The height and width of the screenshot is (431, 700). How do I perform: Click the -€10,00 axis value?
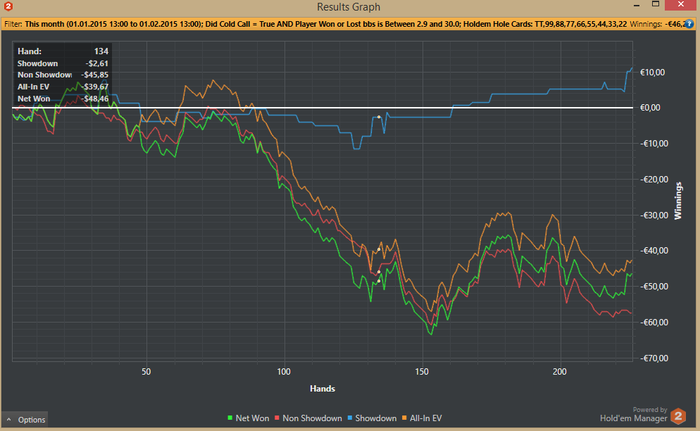654,143
